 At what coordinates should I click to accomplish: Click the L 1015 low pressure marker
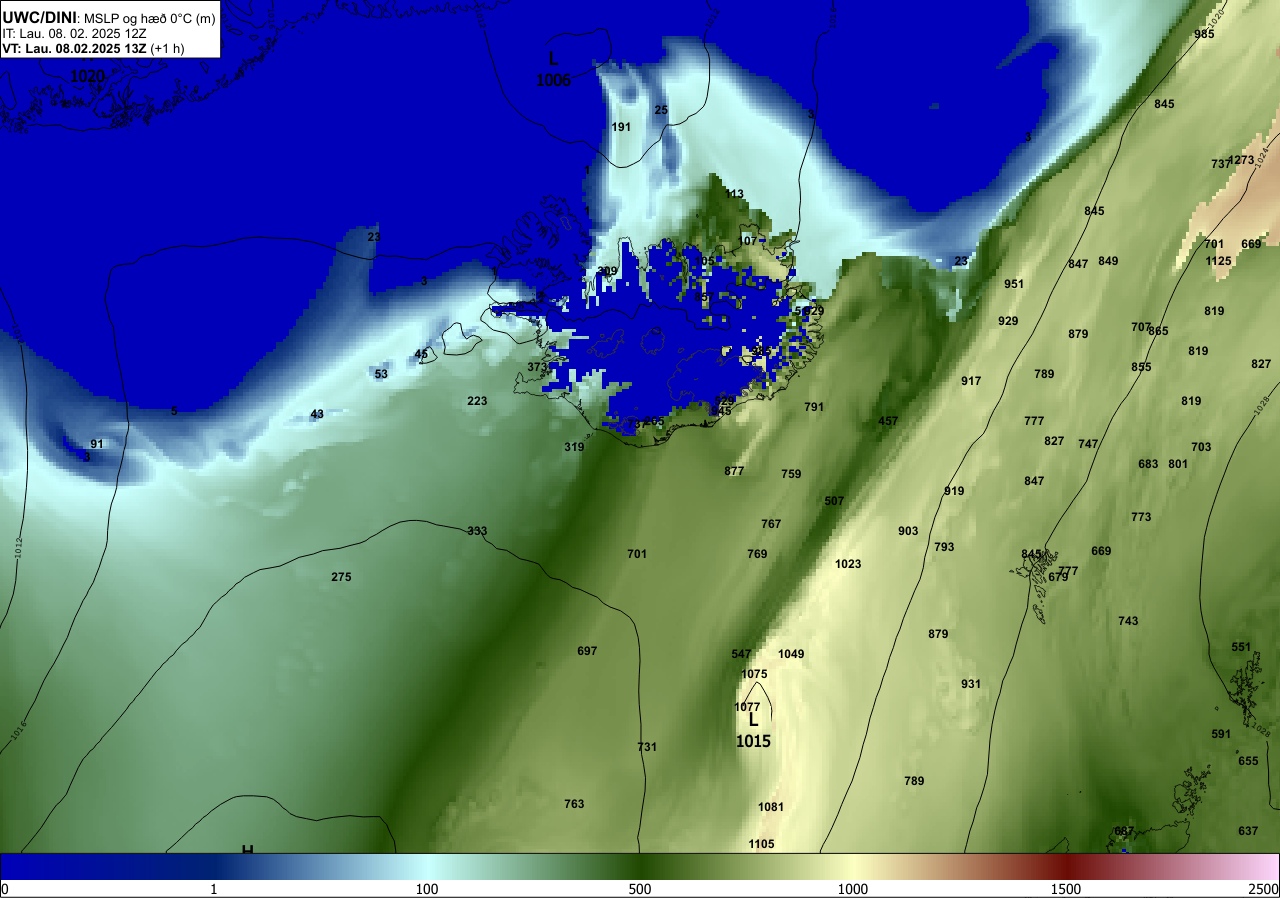point(753,730)
